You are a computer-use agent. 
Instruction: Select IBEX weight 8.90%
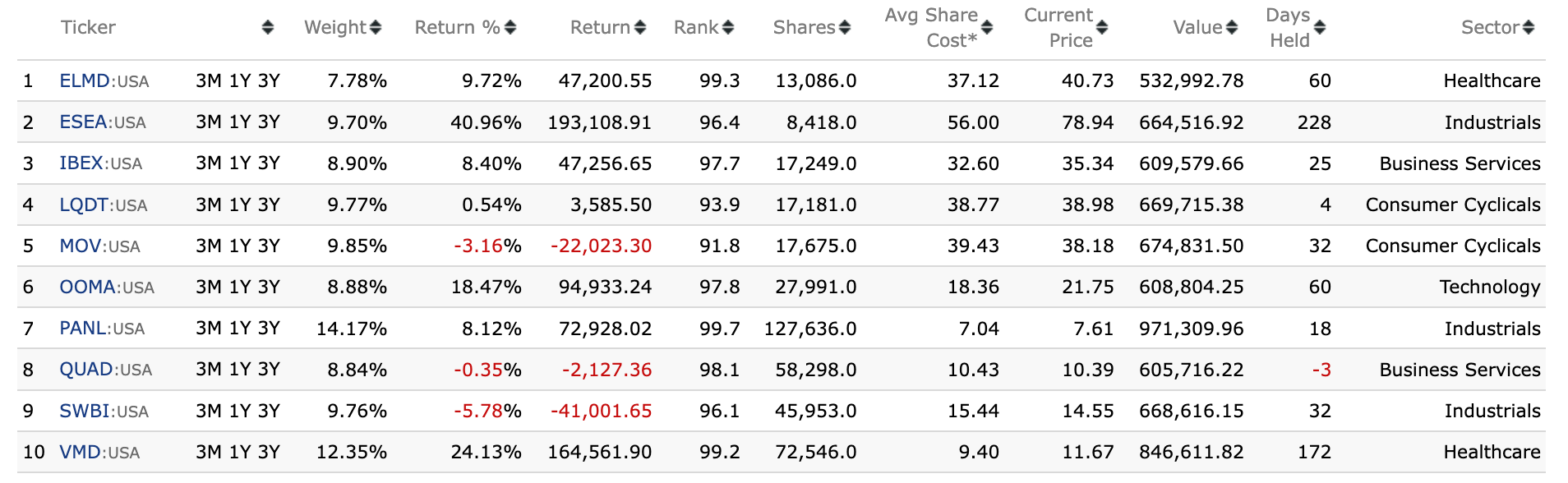[x=357, y=163]
